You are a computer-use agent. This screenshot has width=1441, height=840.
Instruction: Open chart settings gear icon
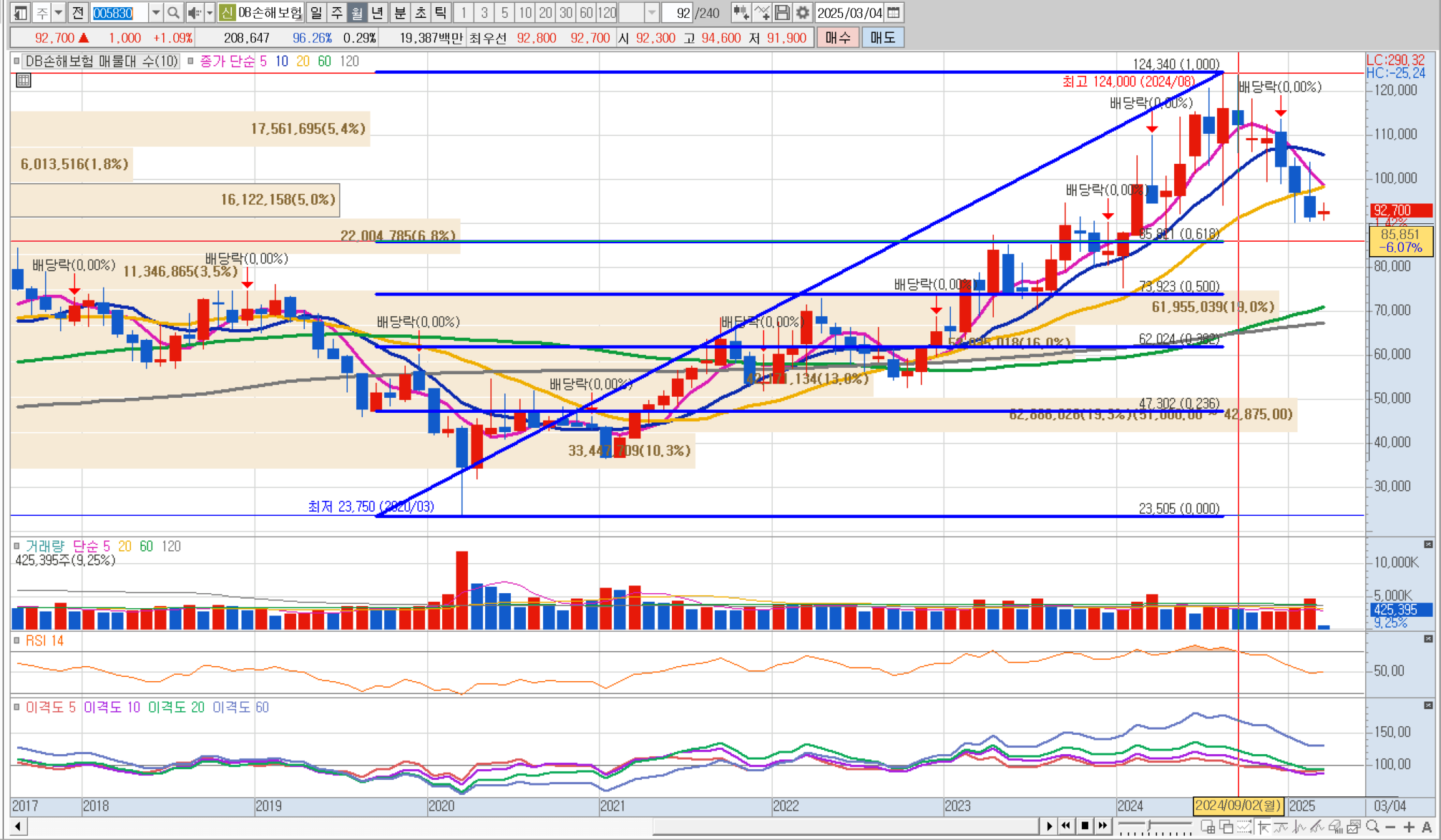(x=803, y=13)
